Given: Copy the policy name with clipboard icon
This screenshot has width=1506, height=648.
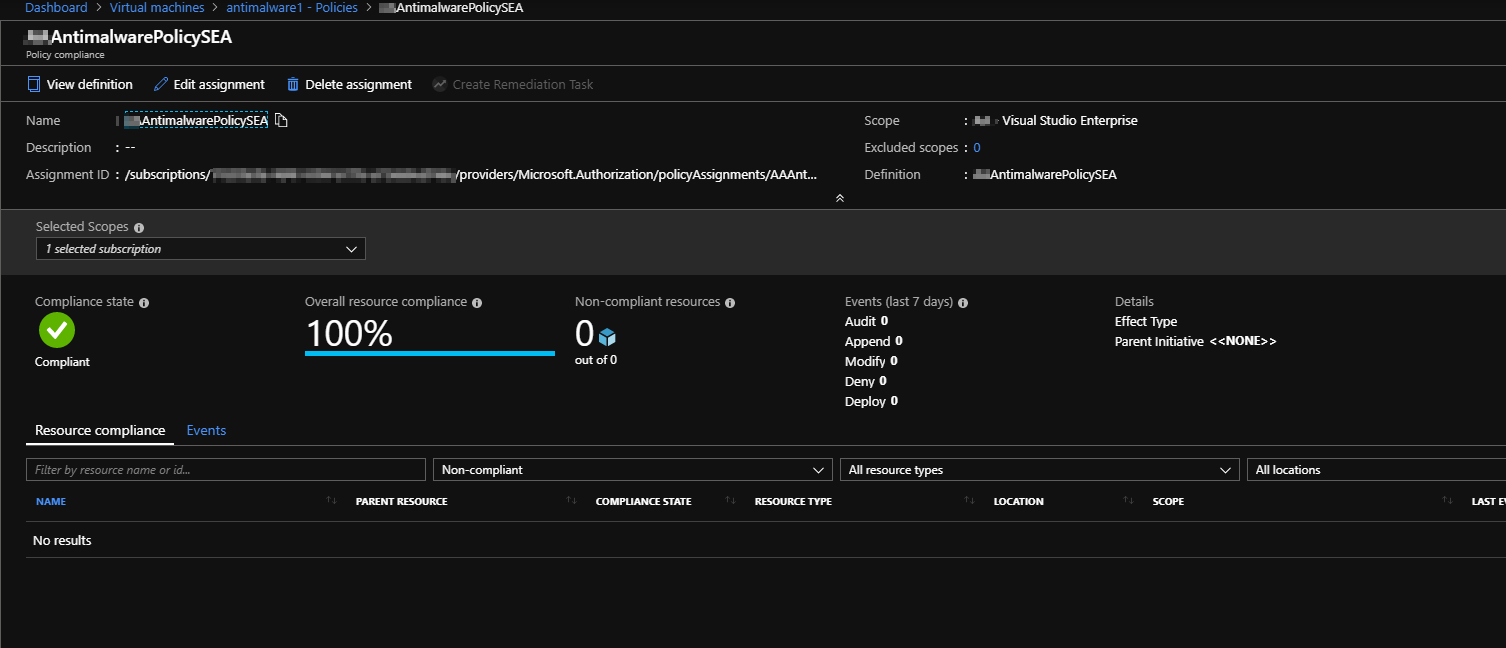Looking at the screenshot, I should (x=281, y=121).
